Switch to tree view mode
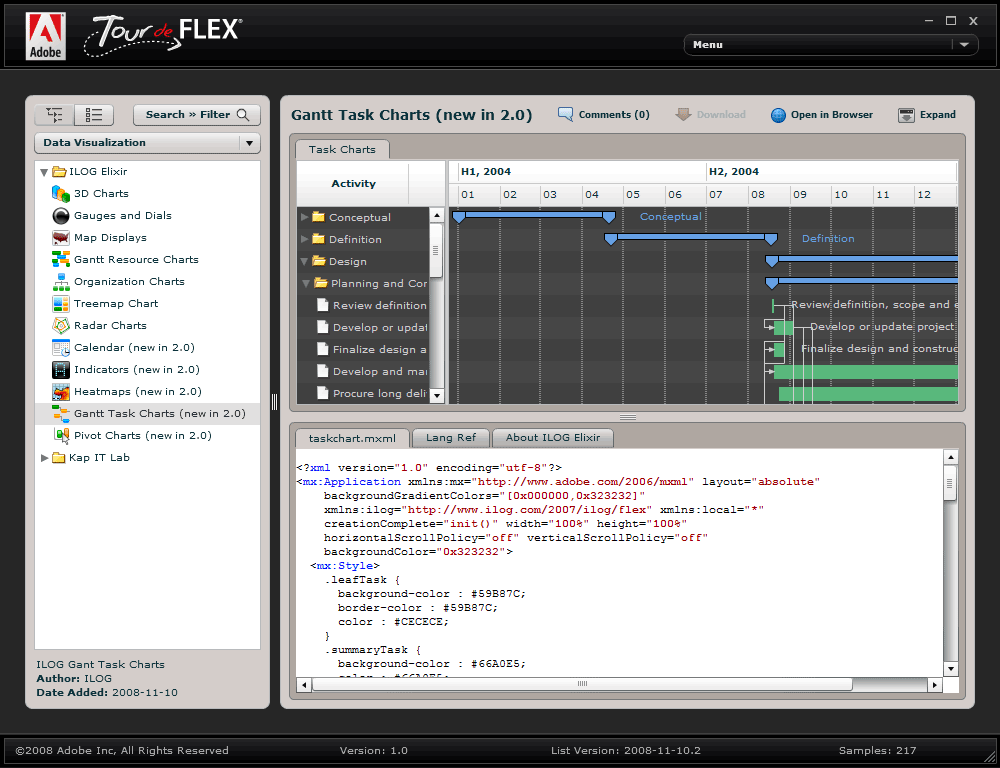Screen dimensions: 1000x768 (x=55, y=115)
